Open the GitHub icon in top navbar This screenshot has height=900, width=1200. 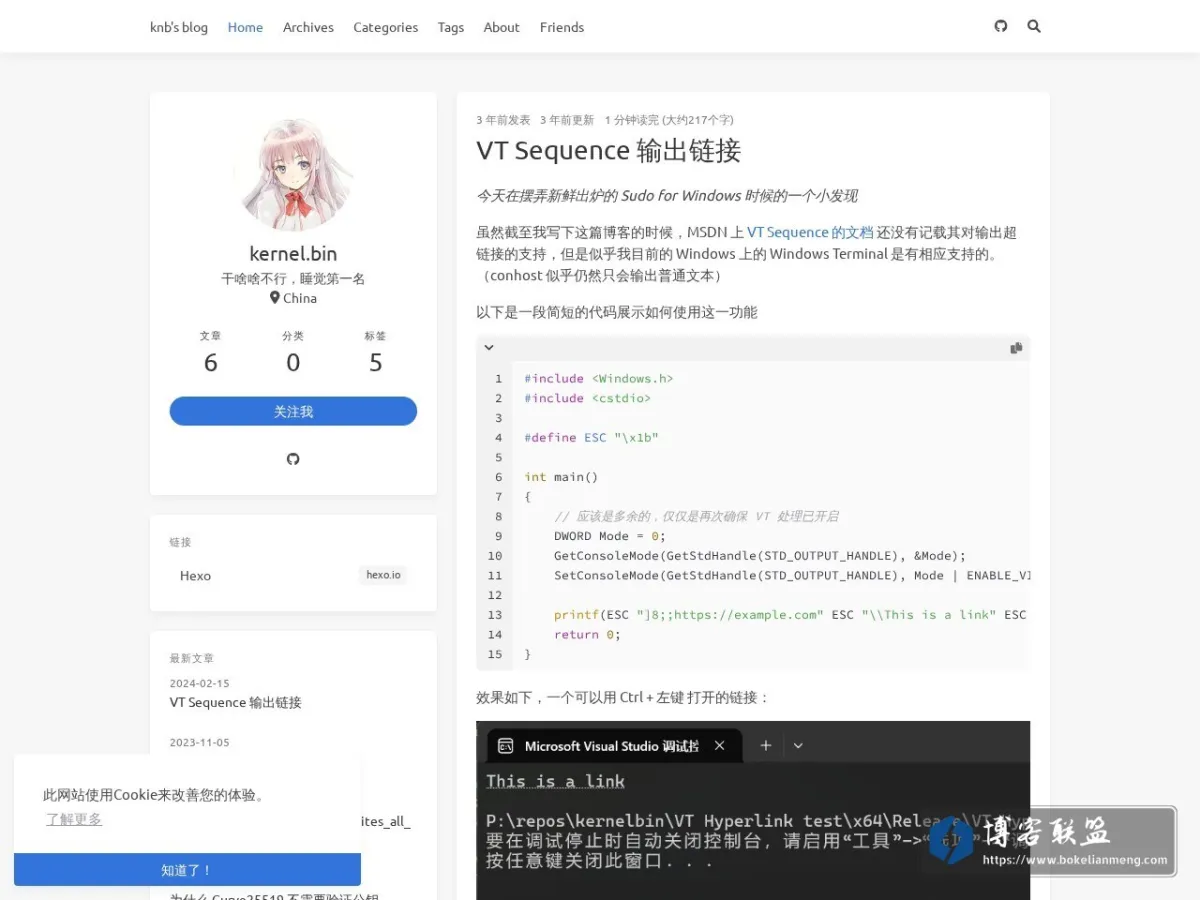1001,26
